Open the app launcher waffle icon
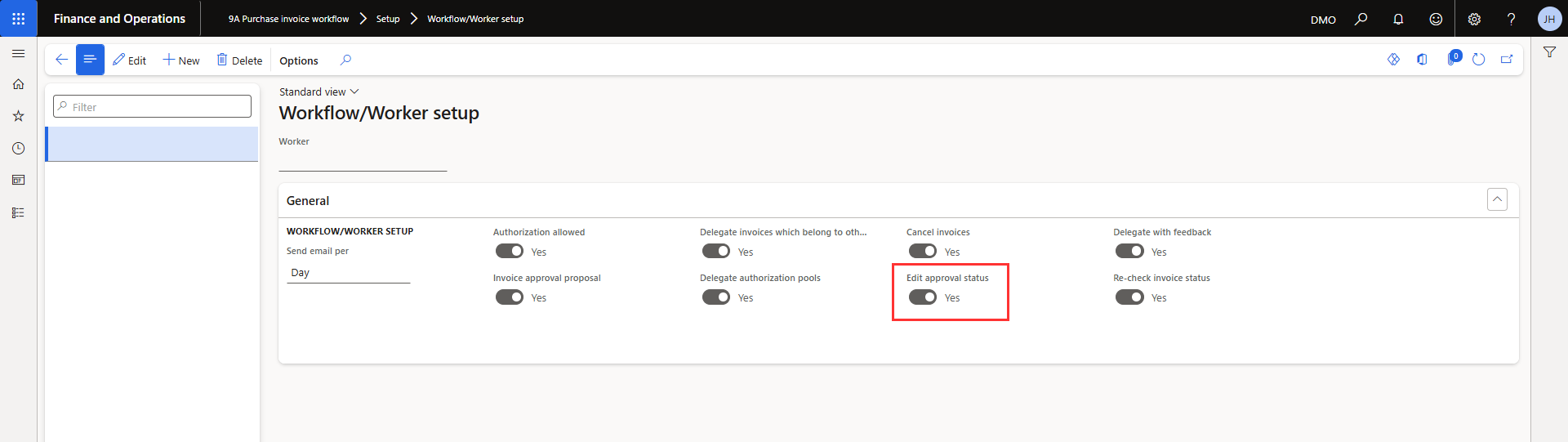The height and width of the screenshot is (442, 1568). click(18, 18)
